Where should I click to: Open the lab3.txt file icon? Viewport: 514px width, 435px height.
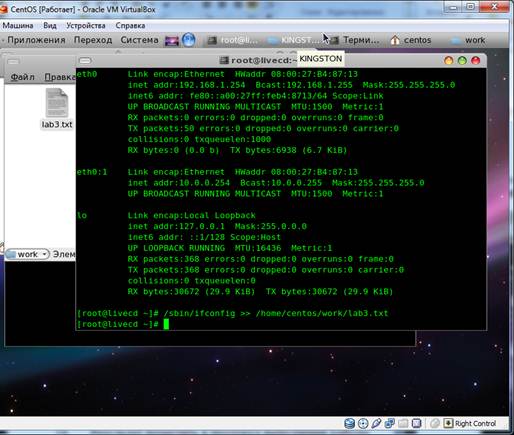(57, 109)
